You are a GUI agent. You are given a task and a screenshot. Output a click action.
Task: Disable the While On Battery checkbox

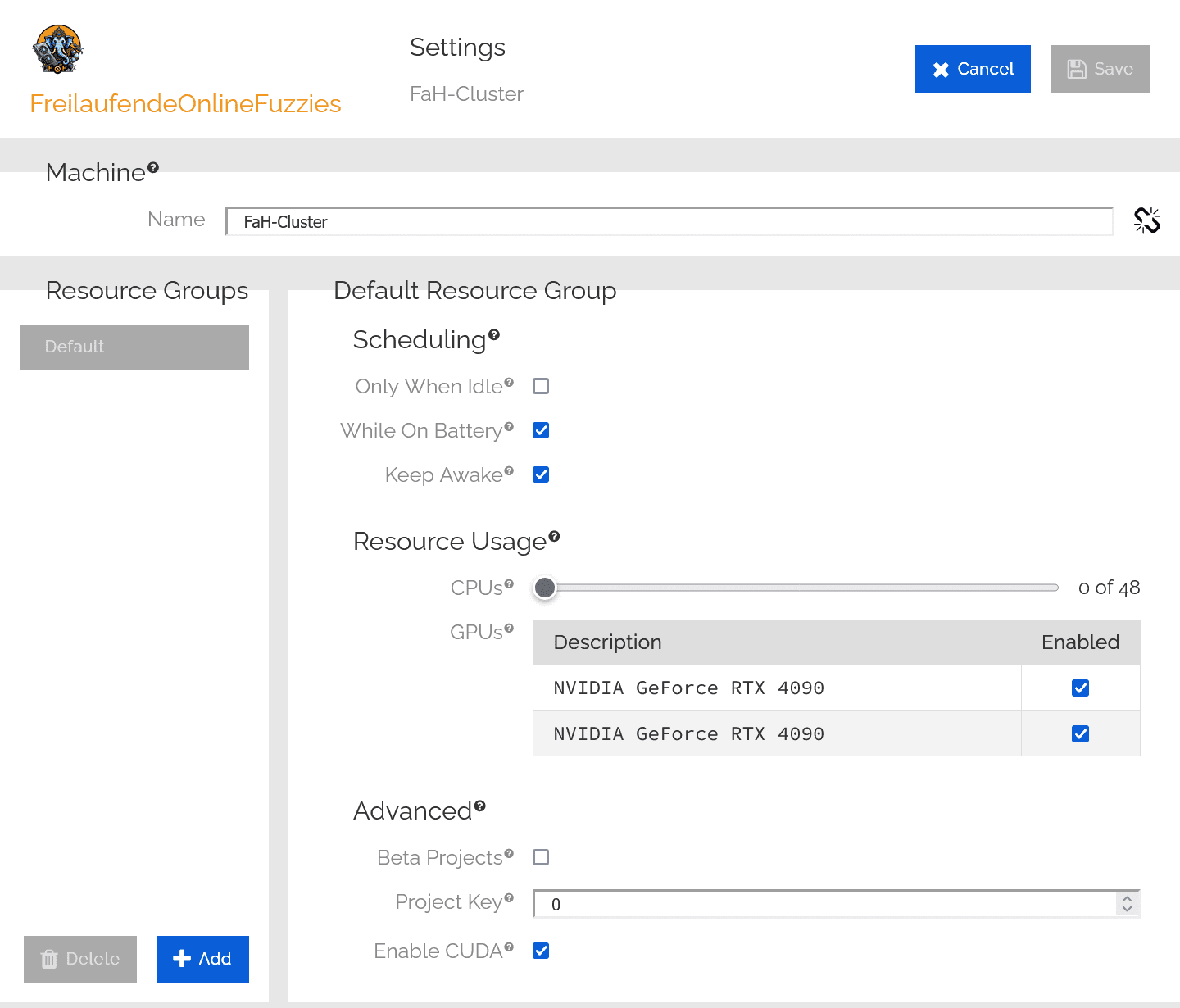click(x=541, y=430)
